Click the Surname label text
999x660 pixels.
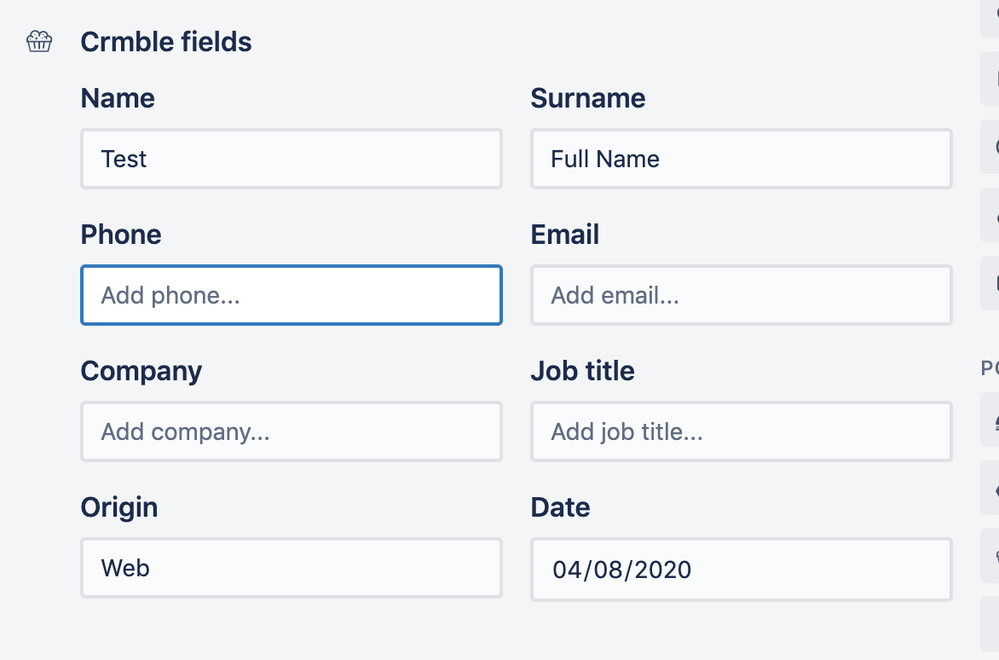(x=588, y=98)
